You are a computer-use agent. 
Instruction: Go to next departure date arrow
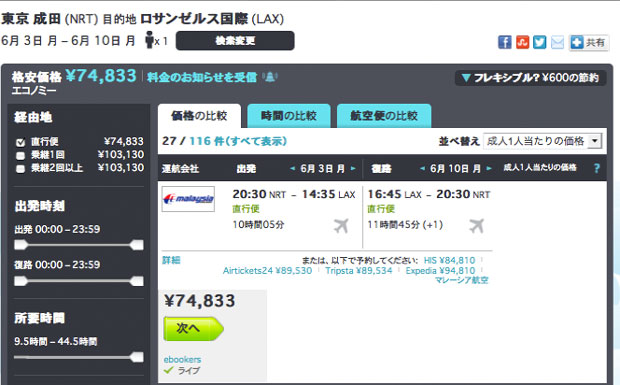click(353, 168)
